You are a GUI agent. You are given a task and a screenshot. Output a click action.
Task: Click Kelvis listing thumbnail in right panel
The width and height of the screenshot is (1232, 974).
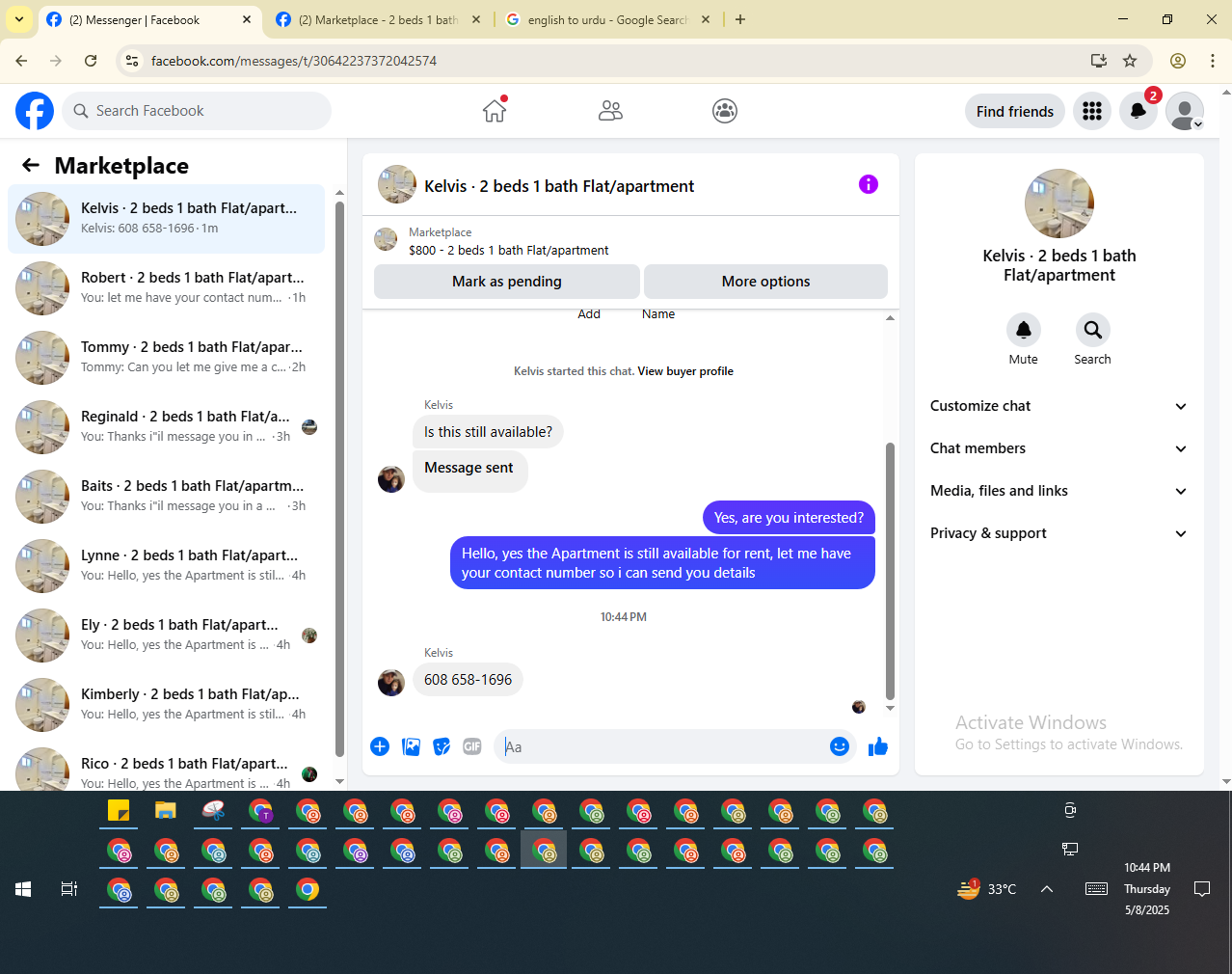(x=1059, y=203)
